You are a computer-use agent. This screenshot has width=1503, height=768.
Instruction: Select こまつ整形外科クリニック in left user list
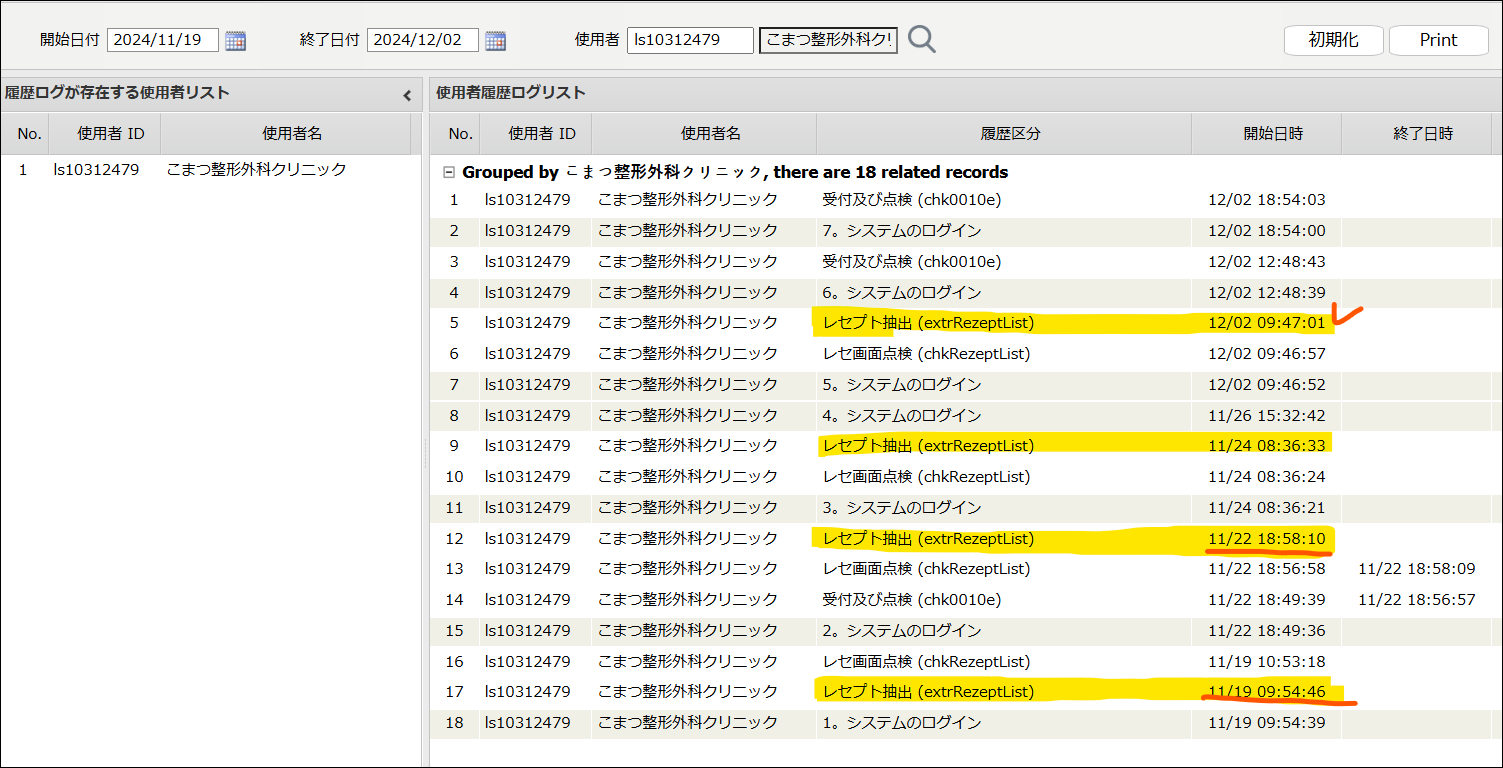click(257, 170)
